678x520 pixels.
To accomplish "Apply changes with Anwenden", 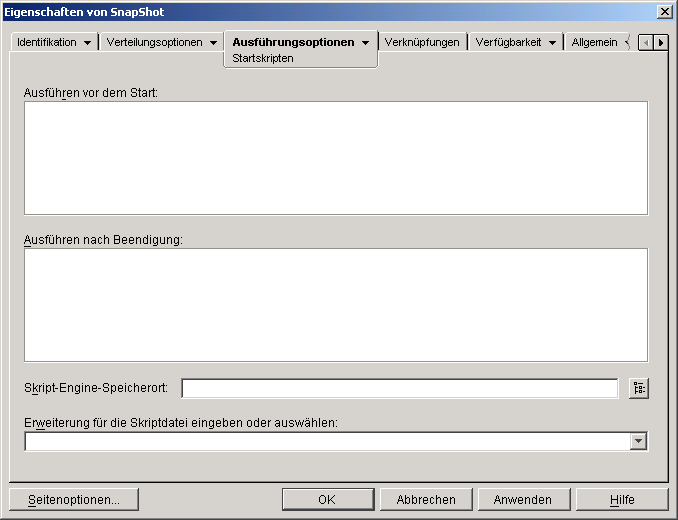I will 524,500.
